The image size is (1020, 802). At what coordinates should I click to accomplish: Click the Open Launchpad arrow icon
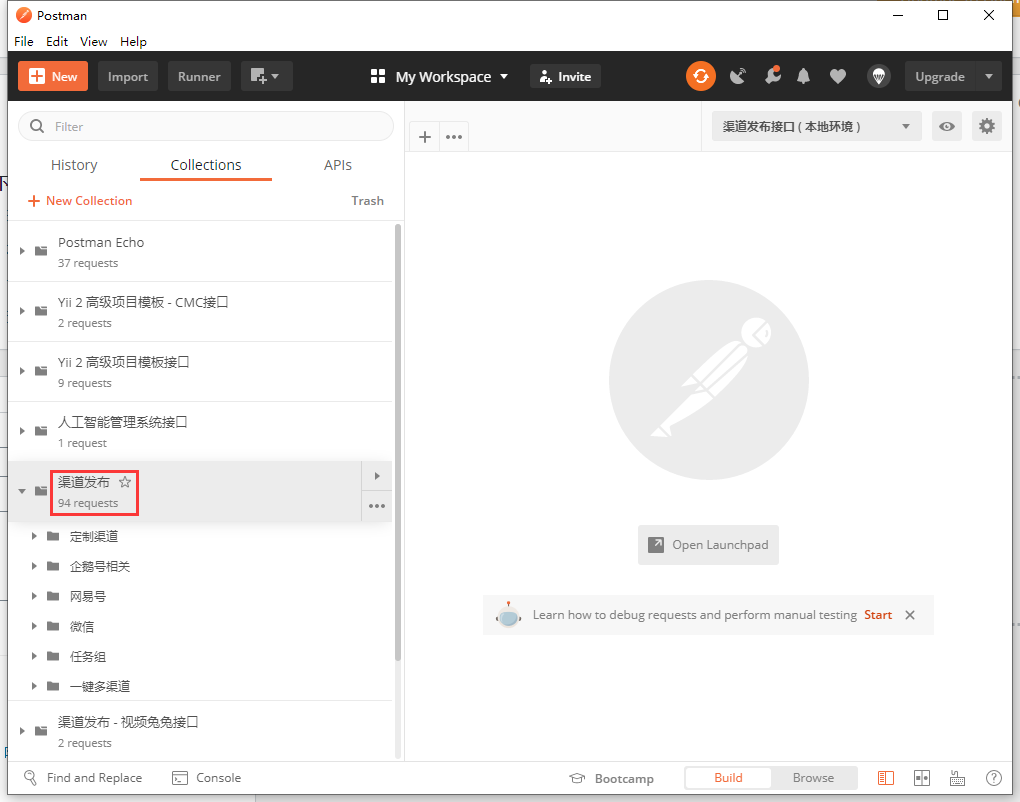click(x=656, y=544)
